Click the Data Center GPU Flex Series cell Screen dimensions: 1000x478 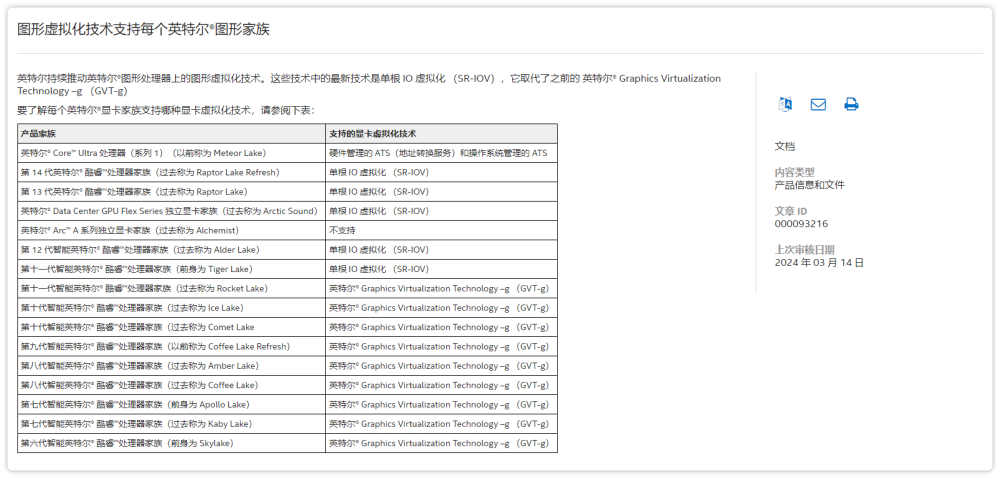[172, 211]
